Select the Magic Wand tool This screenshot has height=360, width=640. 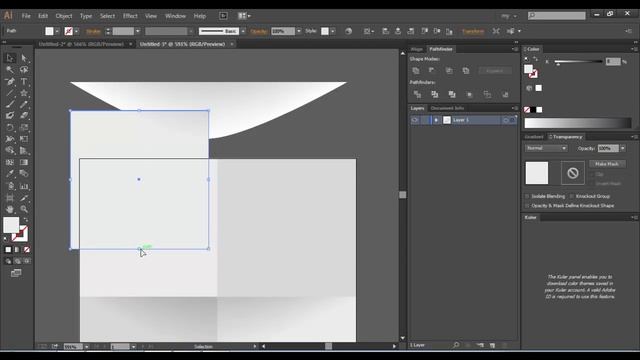pos(10,70)
